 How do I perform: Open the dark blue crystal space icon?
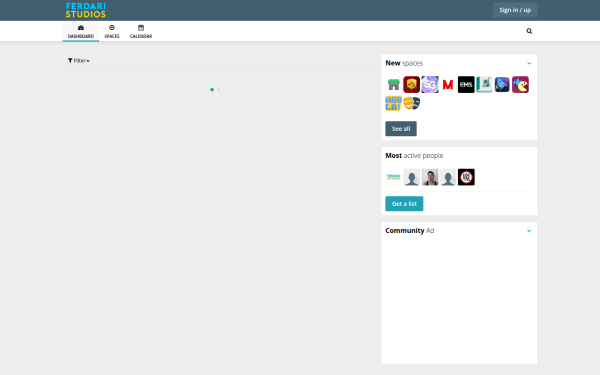[x=502, y=85]
